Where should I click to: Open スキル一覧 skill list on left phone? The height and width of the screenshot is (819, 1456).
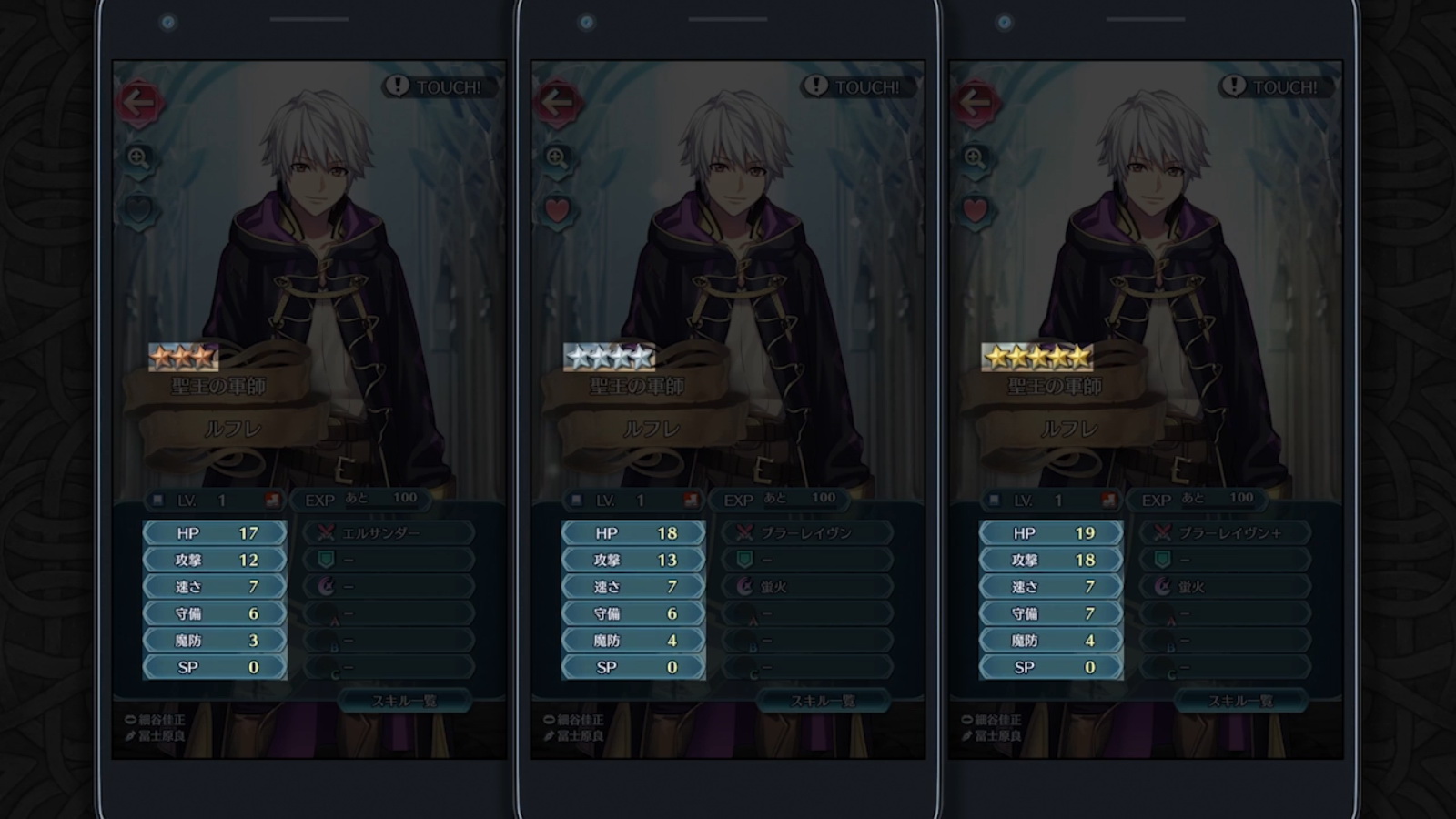(405, 701)
